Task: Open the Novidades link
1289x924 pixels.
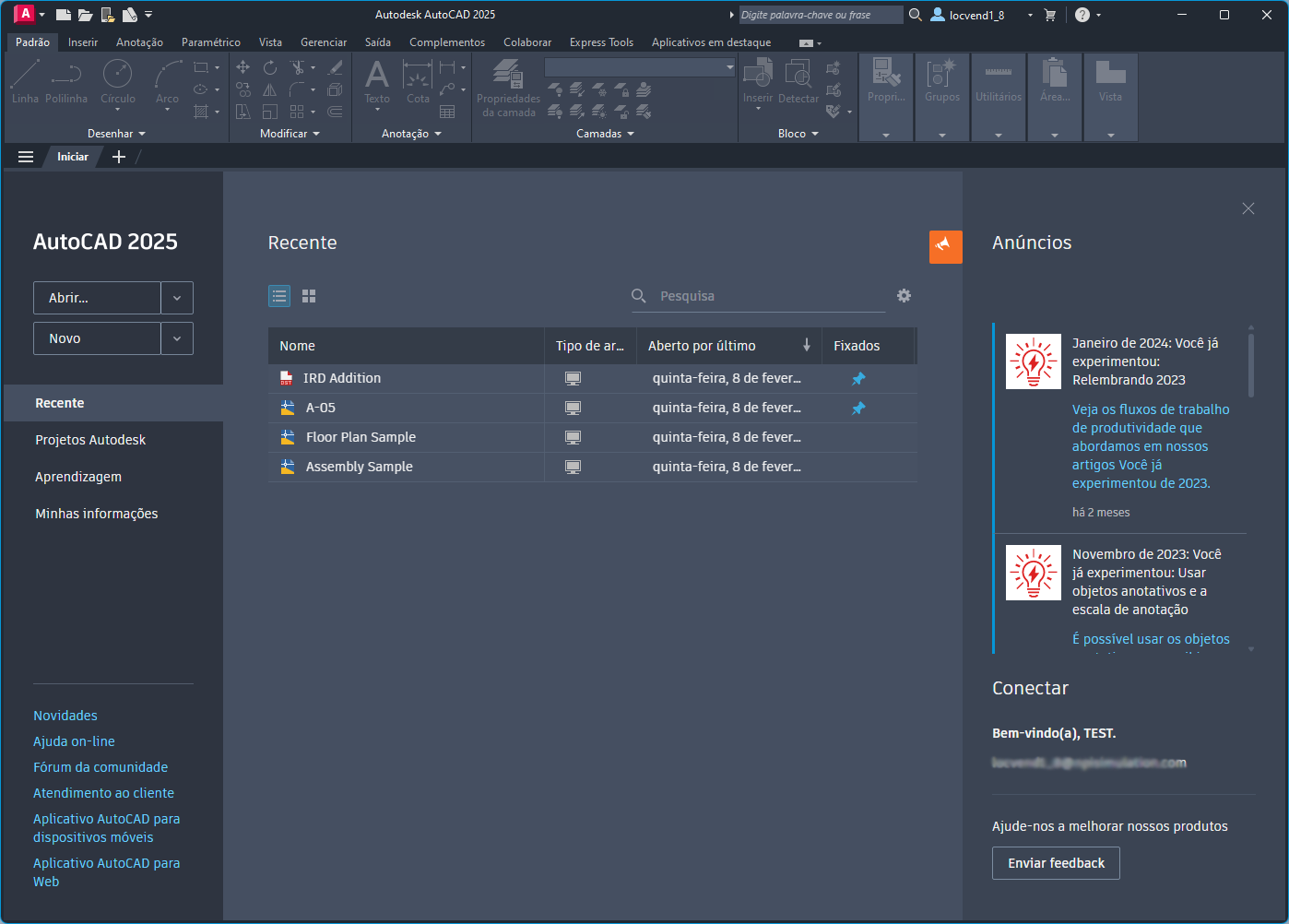Action: click(x=65, y=716)
